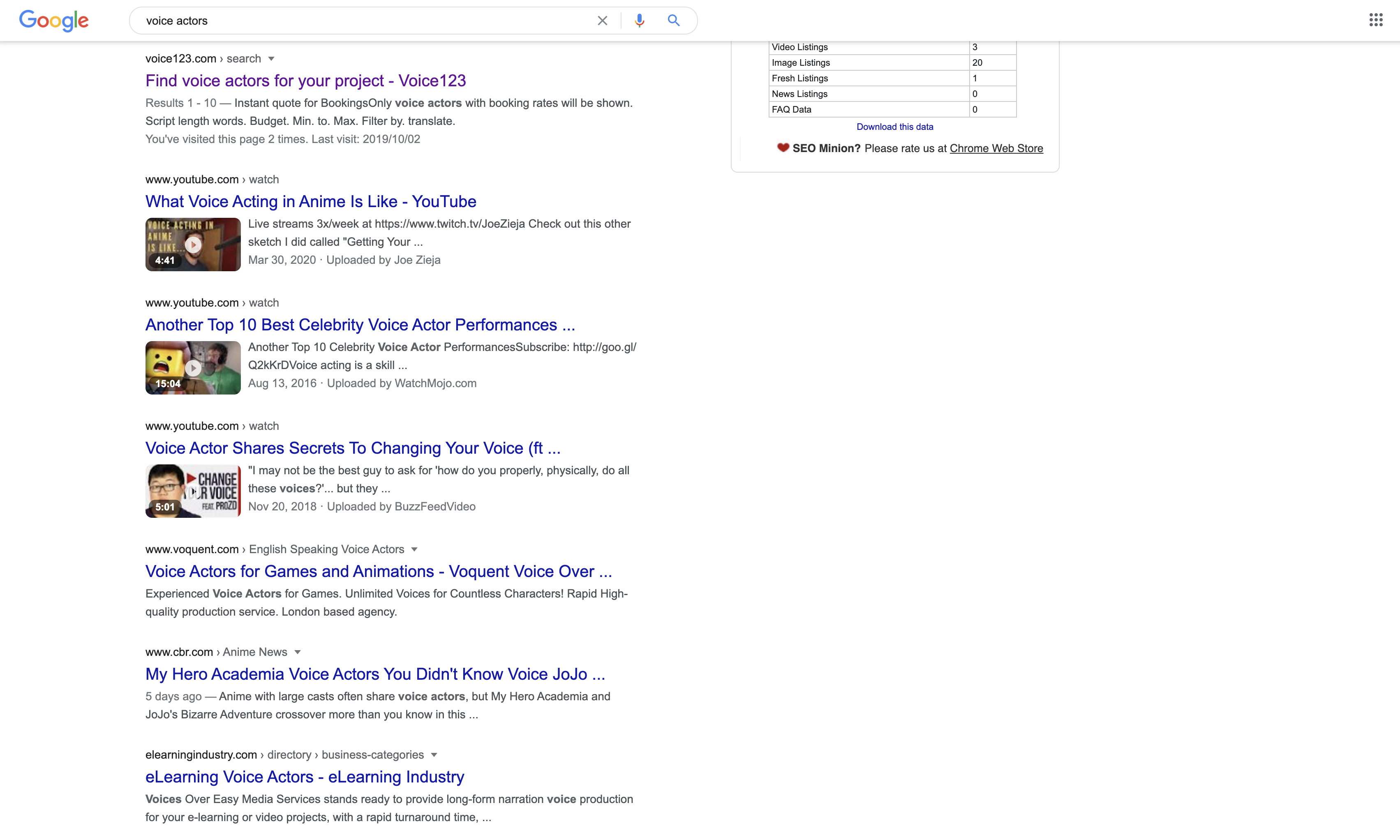Open the Chrome Web Store link

[996, 148]
